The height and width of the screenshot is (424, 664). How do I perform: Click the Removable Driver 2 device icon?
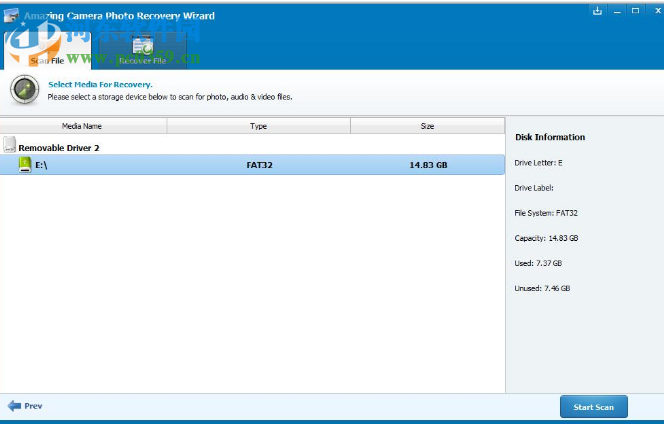9,144
